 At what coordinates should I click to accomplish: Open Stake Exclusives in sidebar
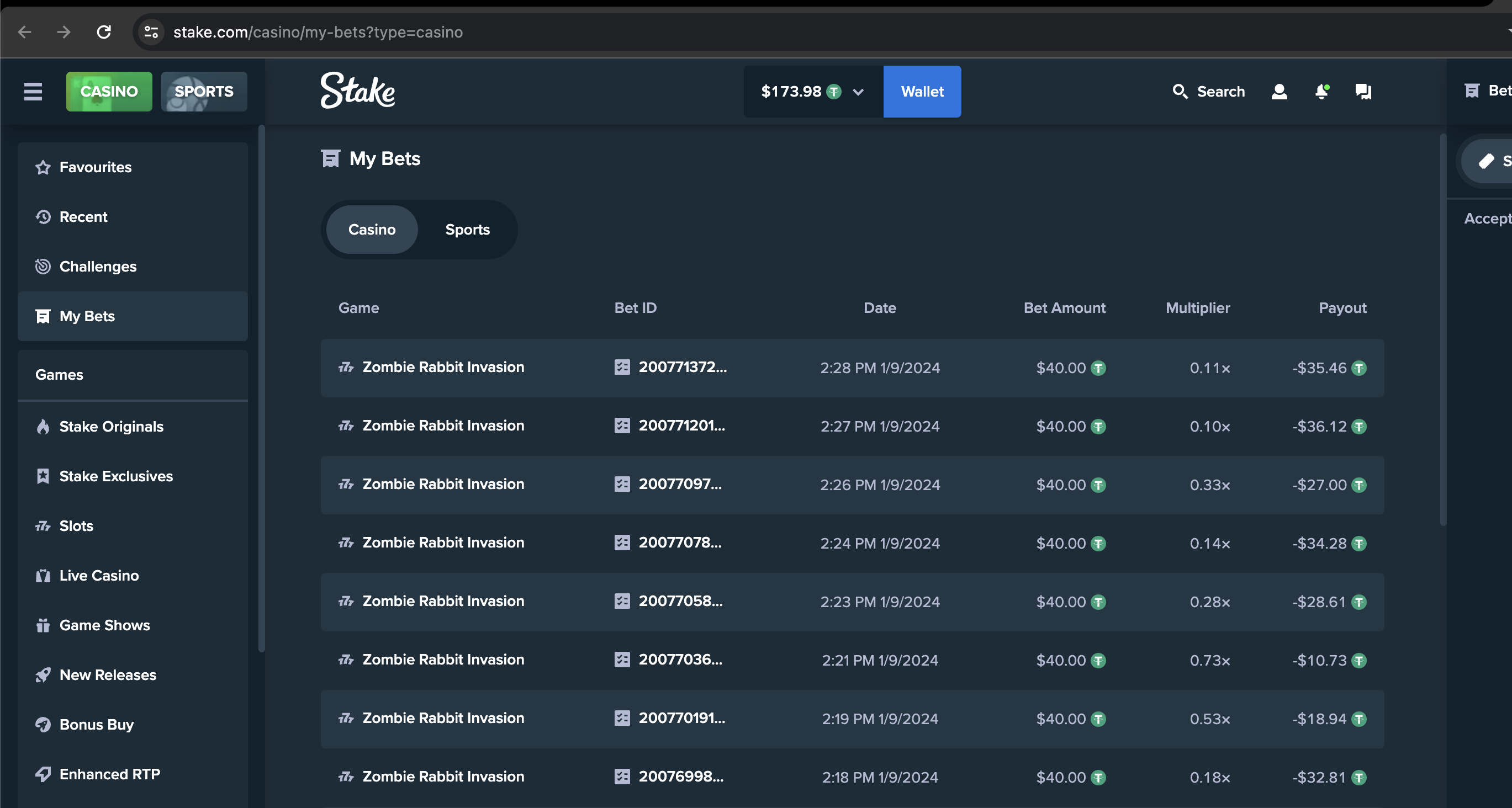(x=133, y=476)
